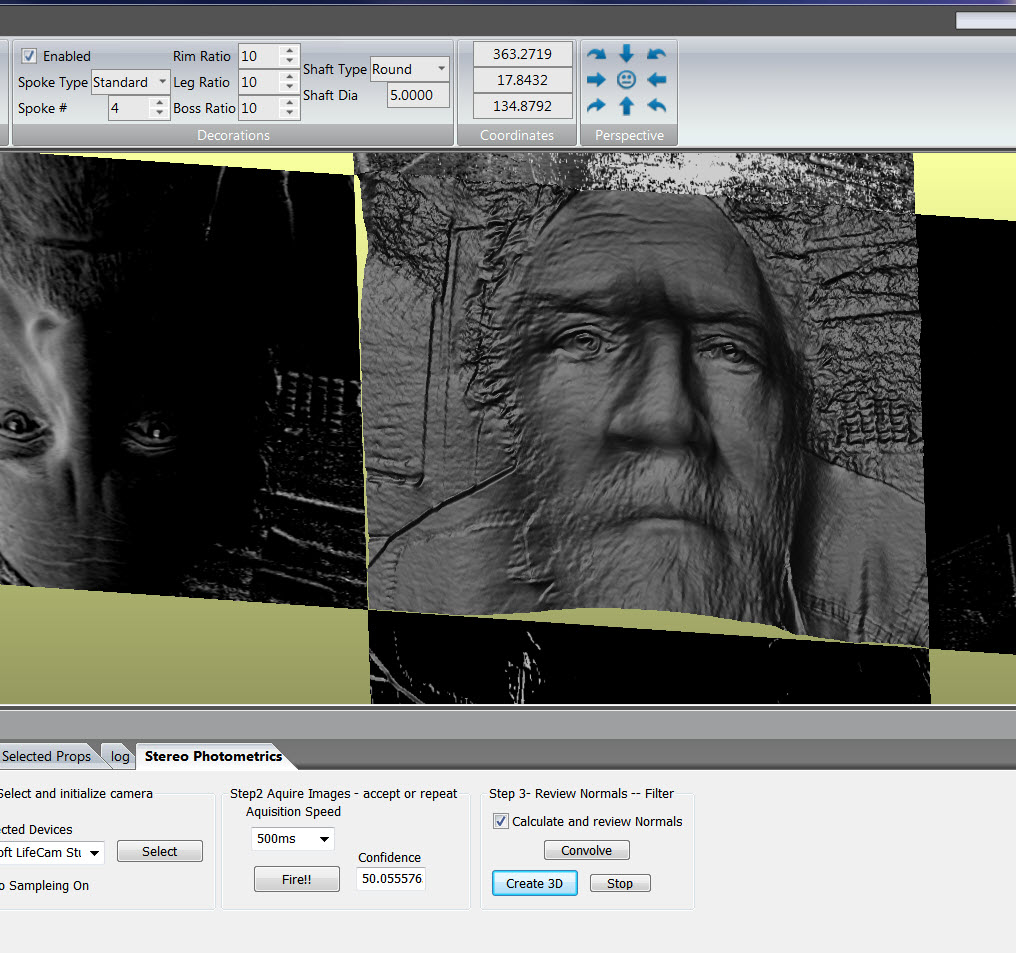
Task: Click the top-left curved arrow perspective icon
Action: [x=596, y=54]
